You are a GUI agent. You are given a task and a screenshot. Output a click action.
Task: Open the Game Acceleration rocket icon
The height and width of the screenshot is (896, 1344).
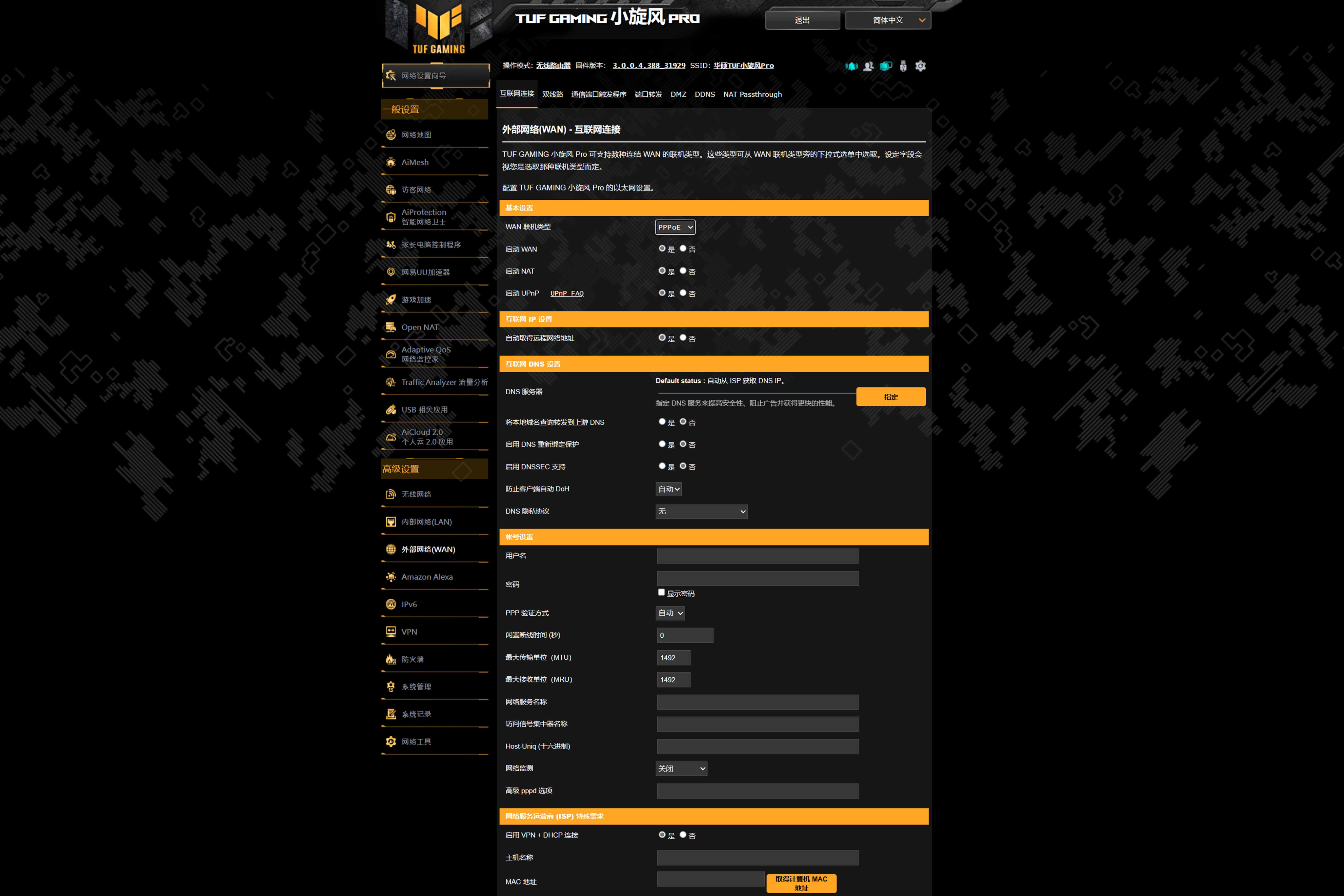coord(391,299)
